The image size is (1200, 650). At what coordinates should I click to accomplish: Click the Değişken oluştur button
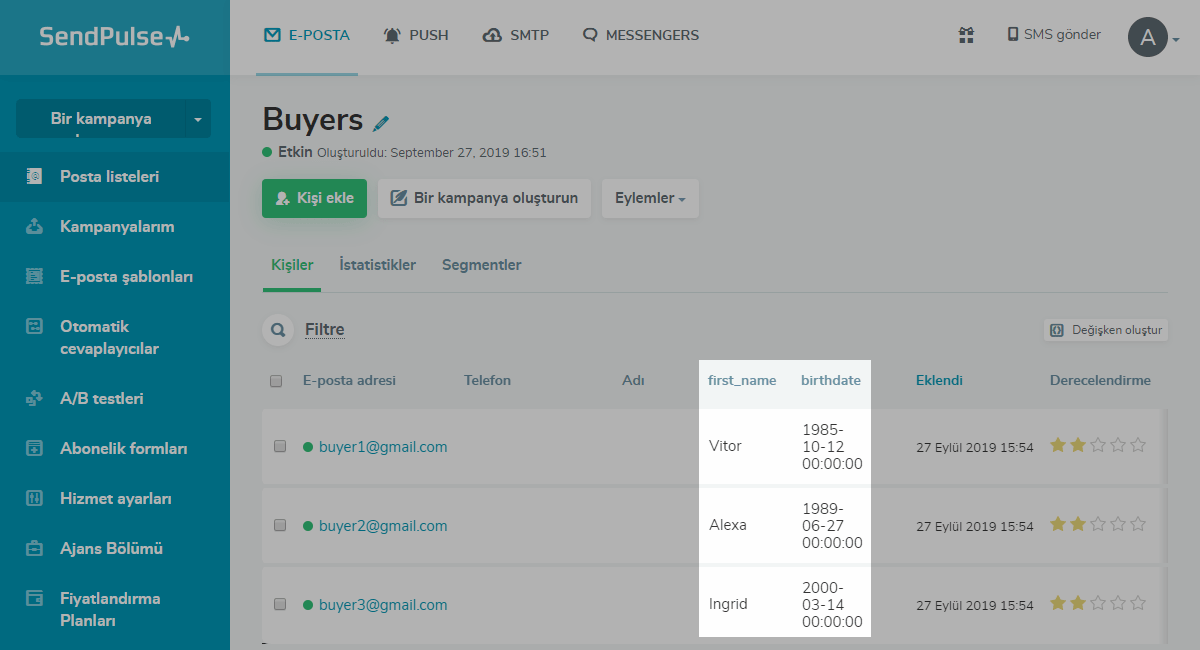[x=1105, y=330]
